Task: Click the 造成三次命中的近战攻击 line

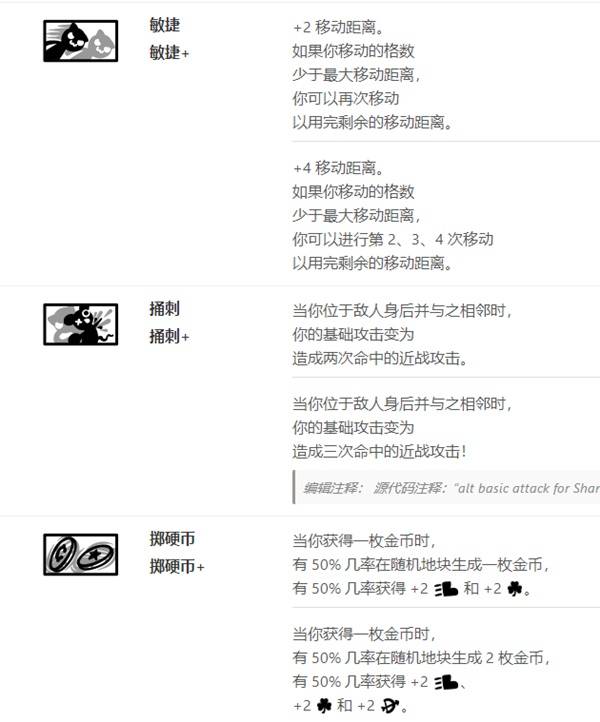Action: pos(380,451)
